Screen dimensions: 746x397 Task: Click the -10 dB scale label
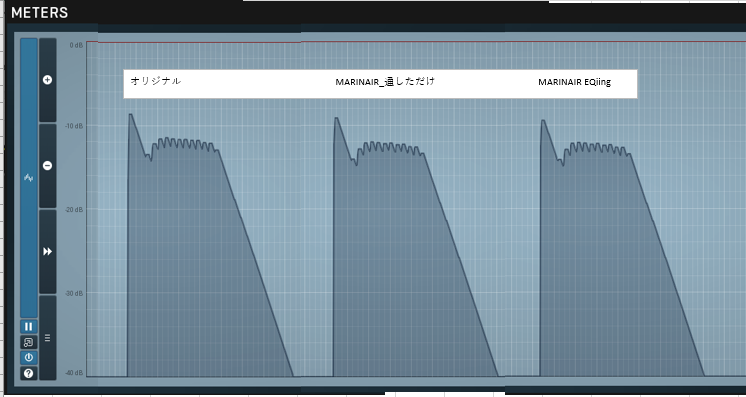coord(75,126)
